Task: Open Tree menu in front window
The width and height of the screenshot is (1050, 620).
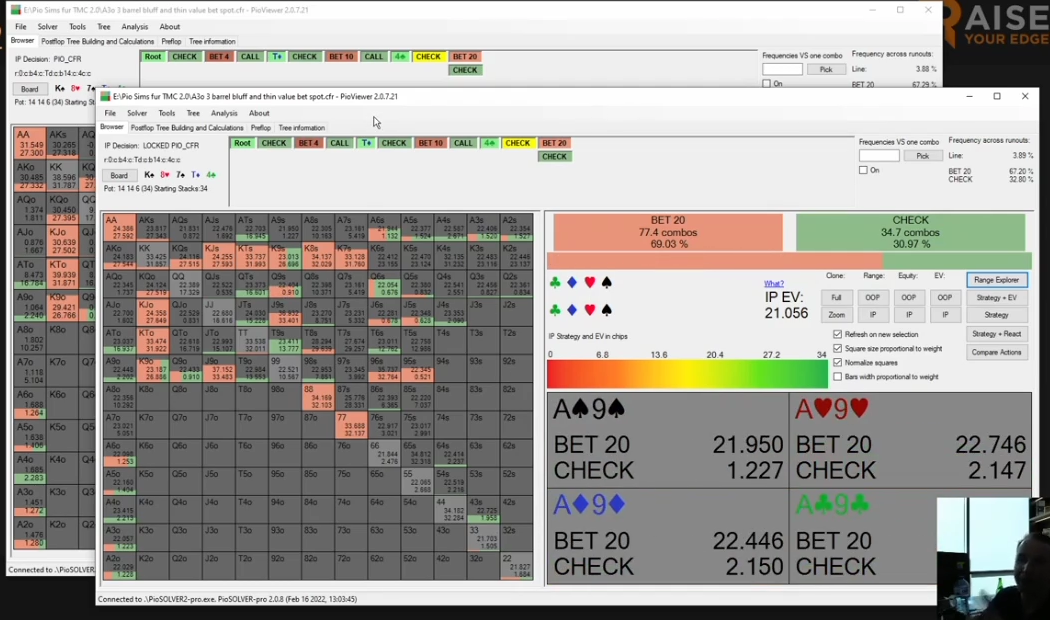Action: pos(193,113)
